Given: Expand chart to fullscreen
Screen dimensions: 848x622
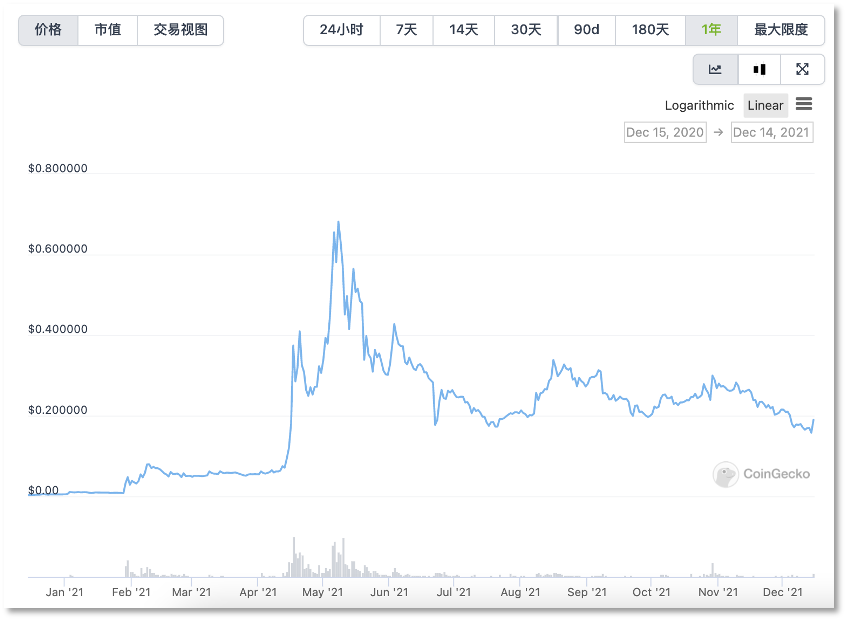Looking at the screenshot, I should (802, 69).
